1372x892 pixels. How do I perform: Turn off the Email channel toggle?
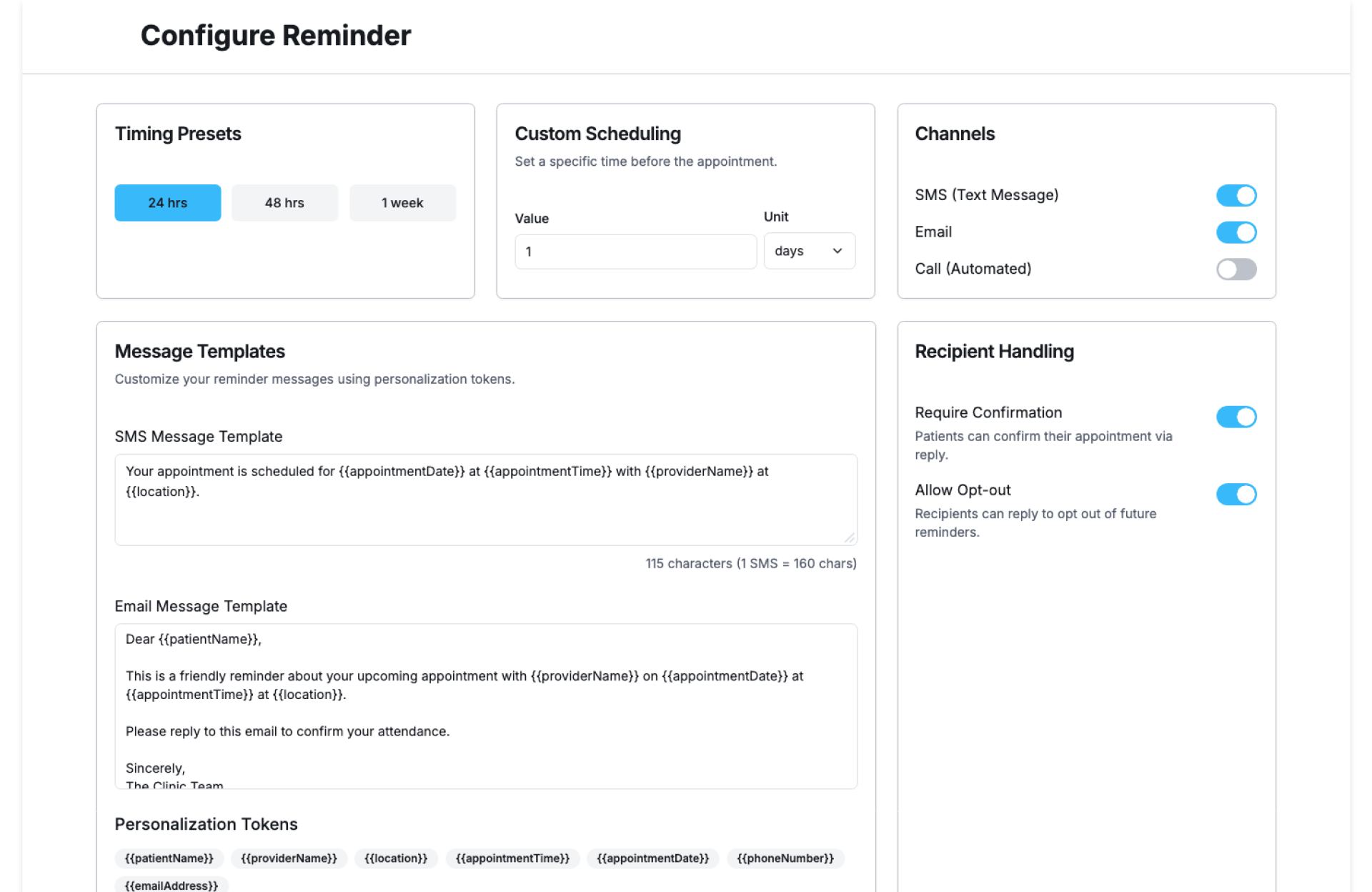(1236, 232)
